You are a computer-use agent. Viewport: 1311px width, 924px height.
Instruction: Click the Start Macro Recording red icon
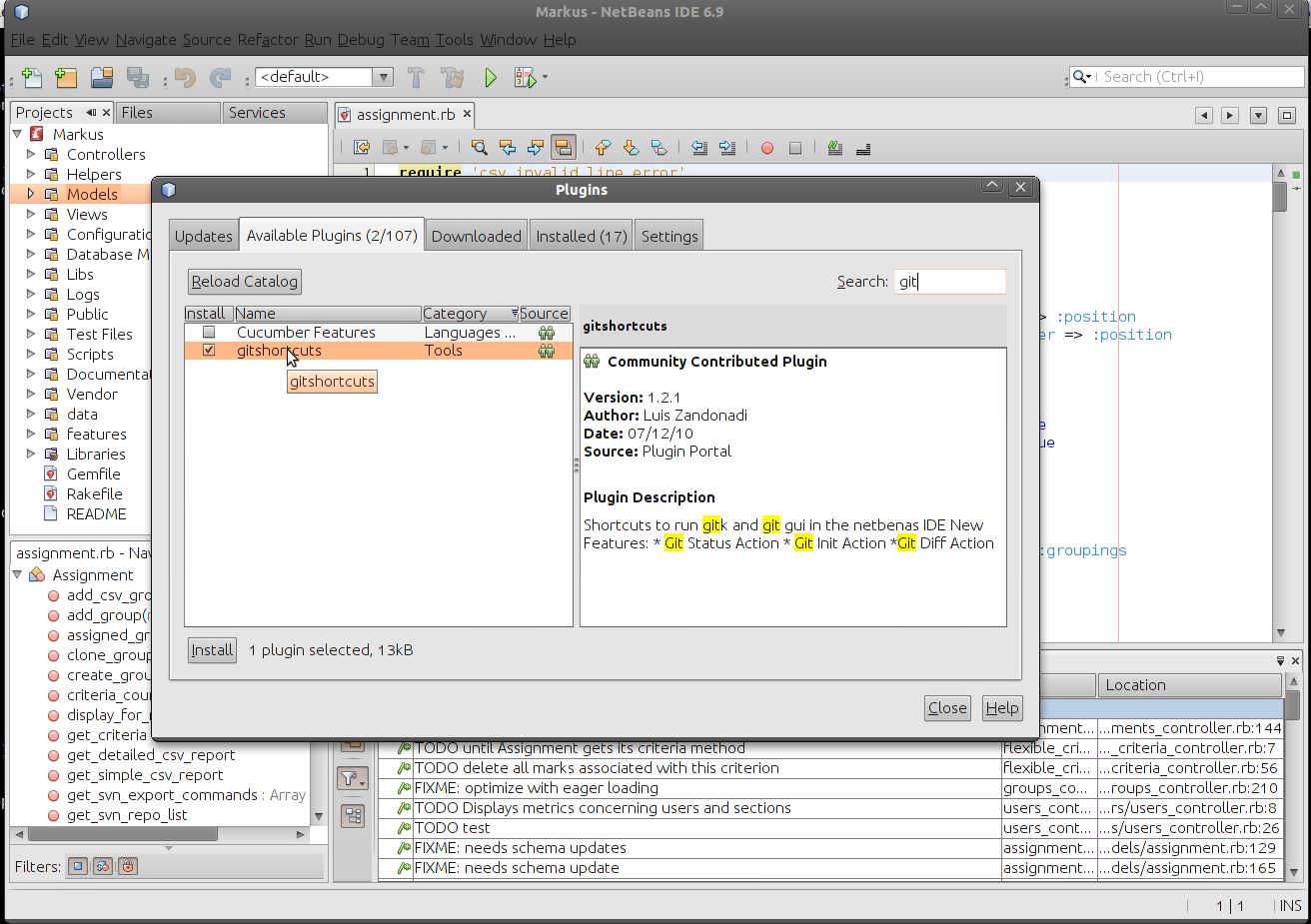click(767, 148)
